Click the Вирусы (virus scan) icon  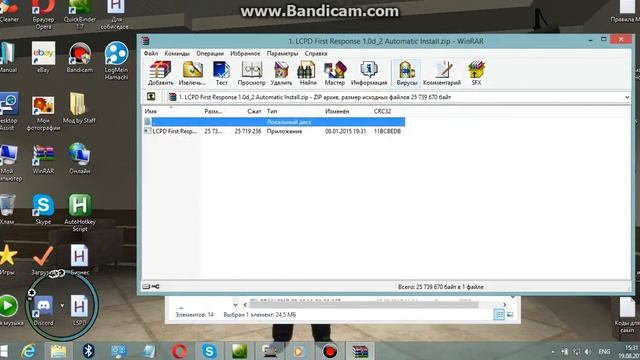pos(407,73)
